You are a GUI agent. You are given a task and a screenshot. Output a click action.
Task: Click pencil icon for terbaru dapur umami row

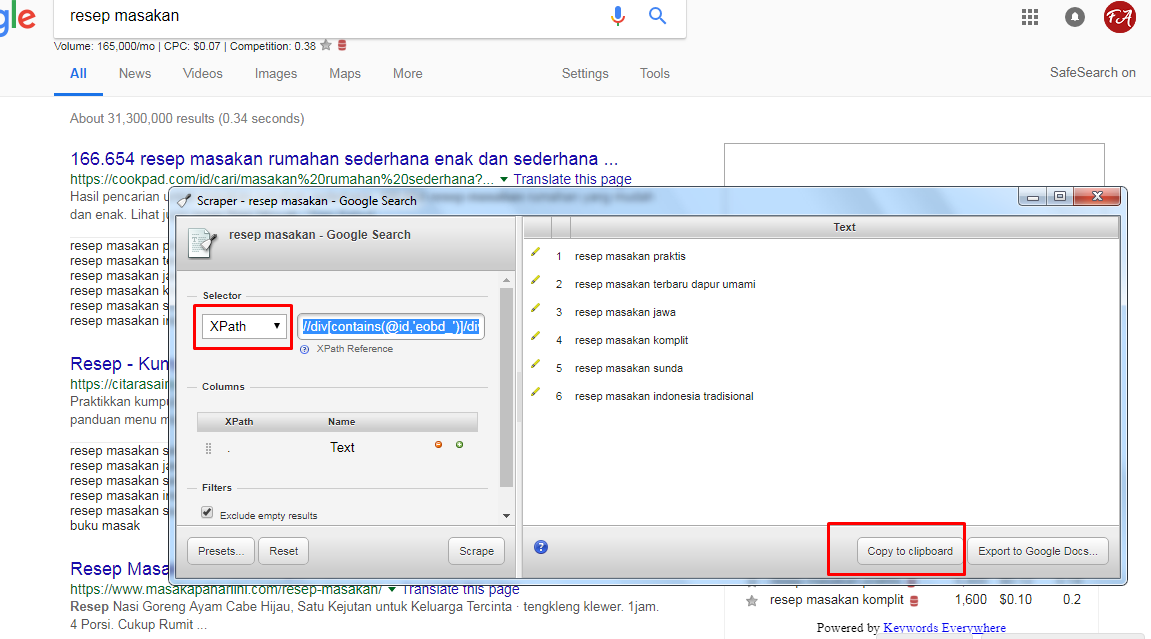tap(536, 281)
